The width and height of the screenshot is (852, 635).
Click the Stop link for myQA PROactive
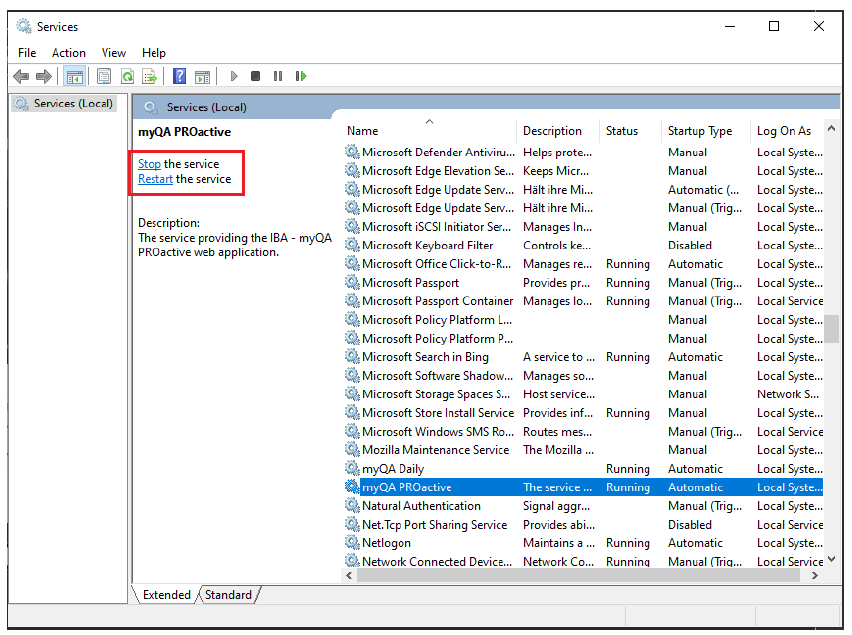point(149,164)
